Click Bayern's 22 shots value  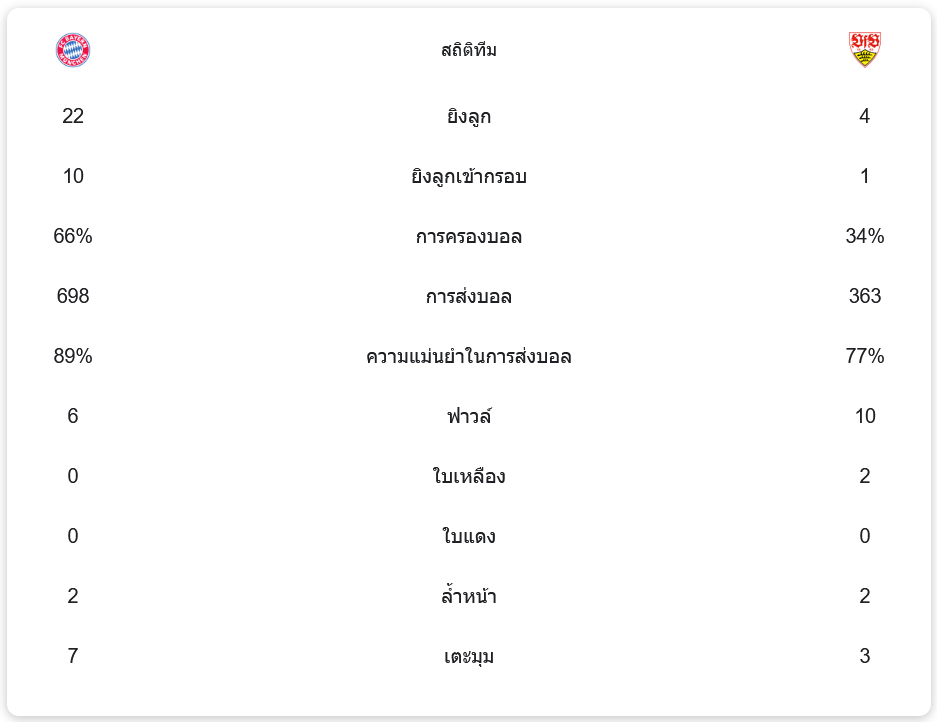[x=73, y=117]
